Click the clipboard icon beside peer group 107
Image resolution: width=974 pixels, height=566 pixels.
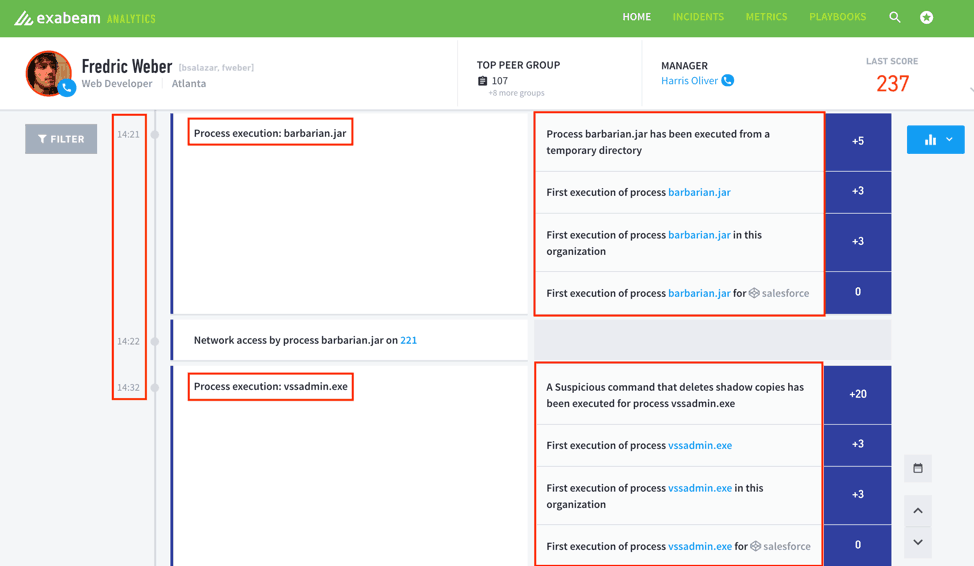pos(483,81)
